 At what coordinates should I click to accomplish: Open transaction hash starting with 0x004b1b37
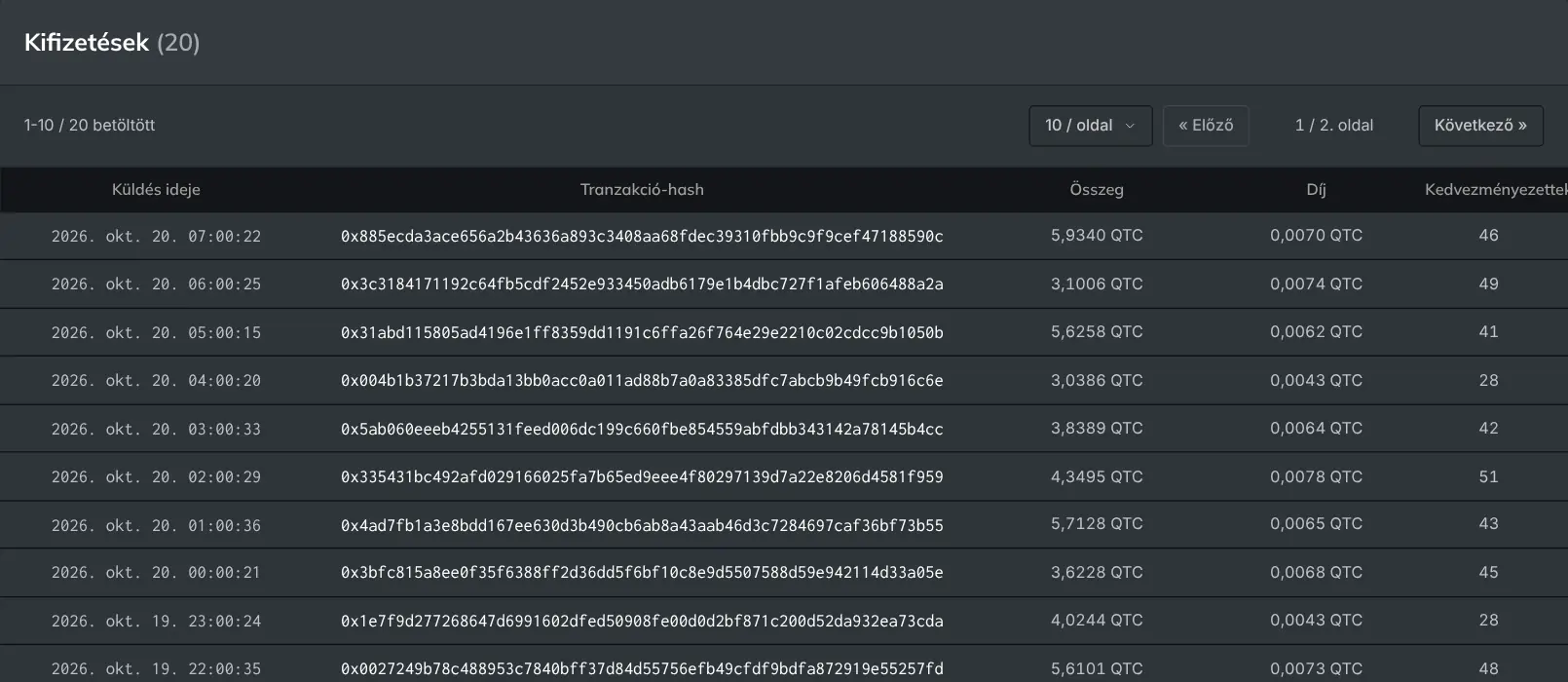pyautogui.click(x=642, y=381)
